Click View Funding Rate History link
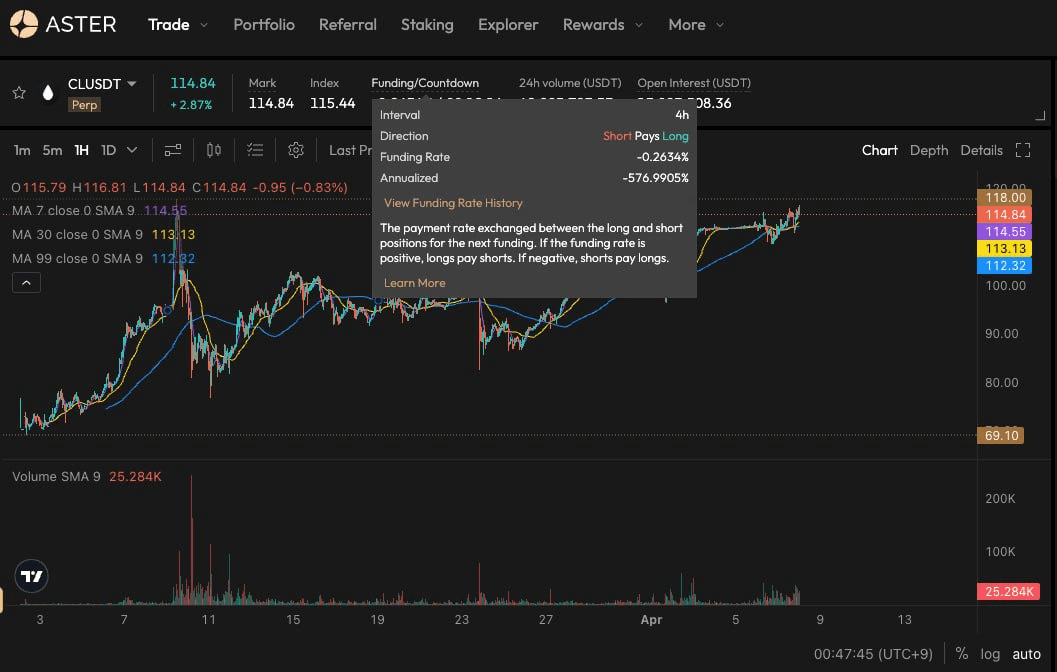 453,203
